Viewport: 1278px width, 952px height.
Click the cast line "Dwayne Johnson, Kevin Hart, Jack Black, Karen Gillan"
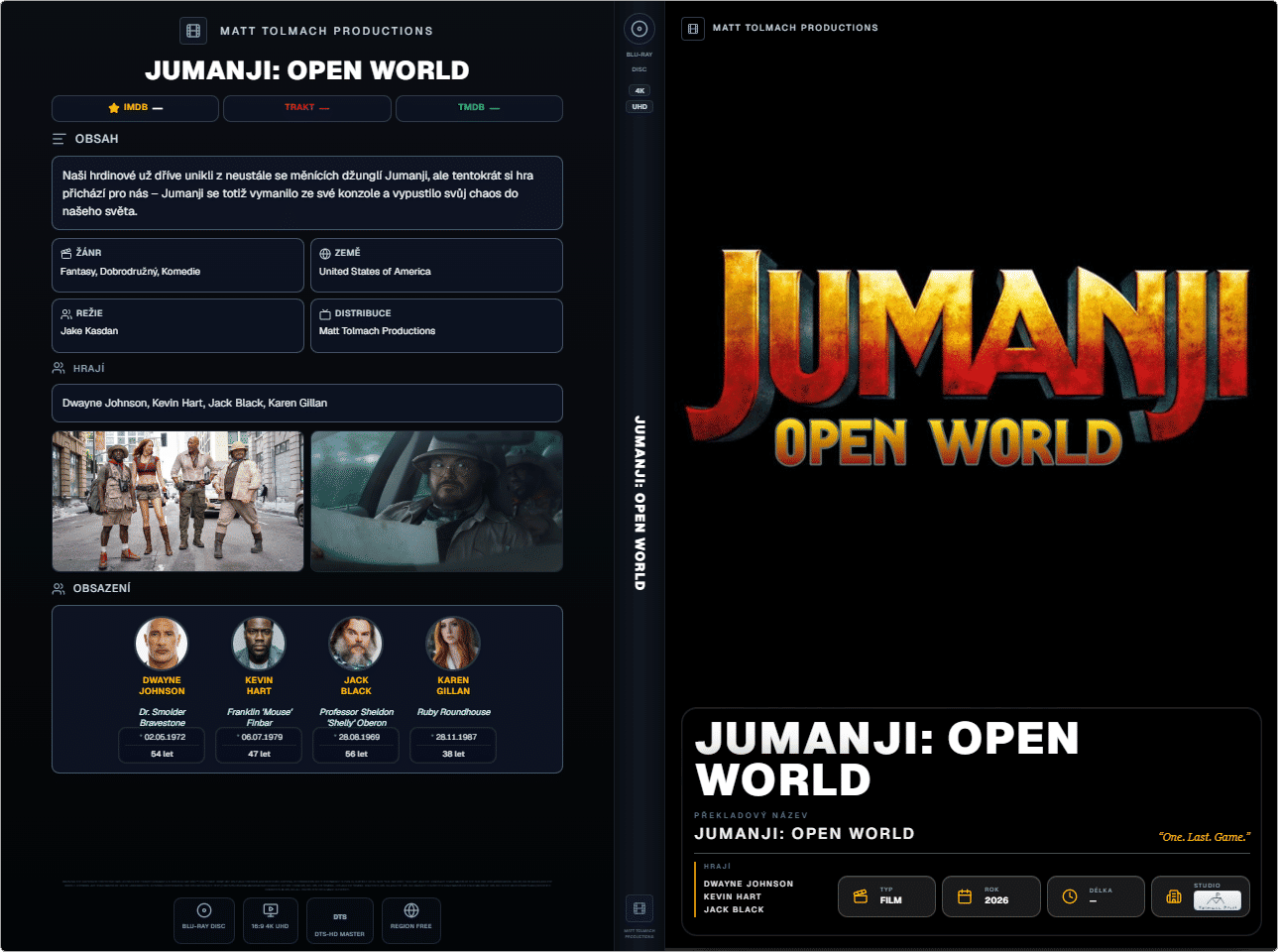194,404
